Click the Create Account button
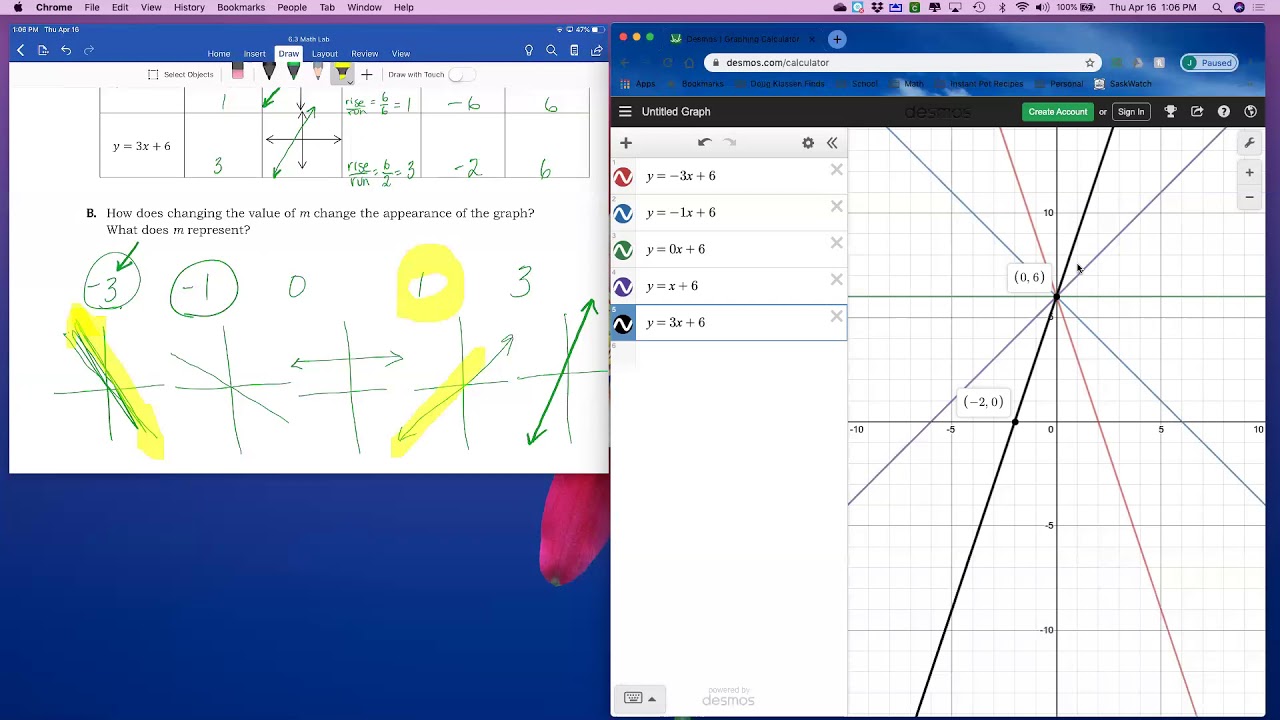 click(1057, 112)
